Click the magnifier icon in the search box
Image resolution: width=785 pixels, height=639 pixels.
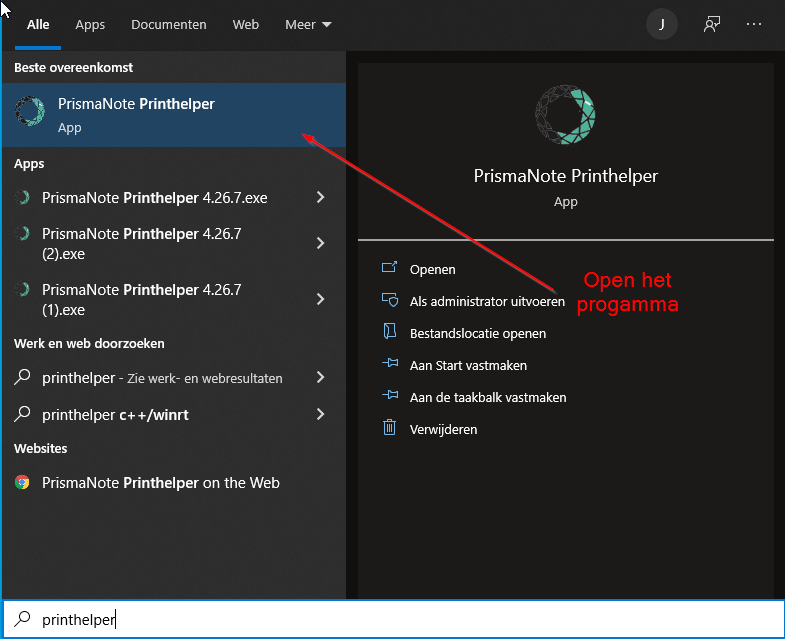(22, 619)
